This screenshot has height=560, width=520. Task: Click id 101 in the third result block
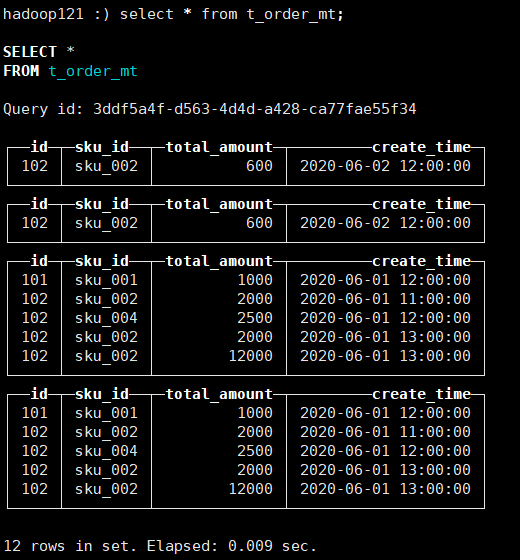[x=35, y=280]
